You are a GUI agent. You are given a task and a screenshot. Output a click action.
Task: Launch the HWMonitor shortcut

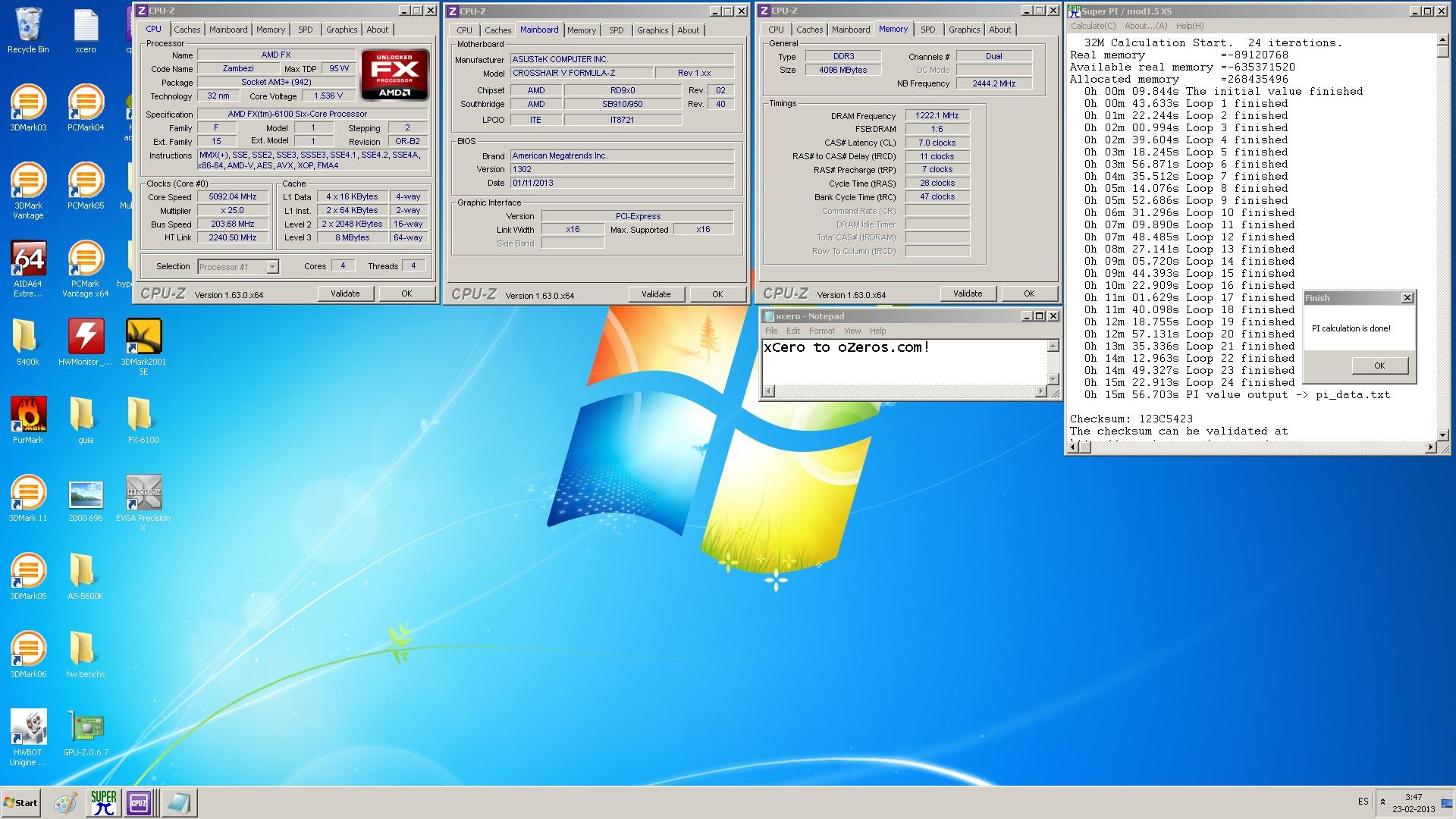(86, 343)
